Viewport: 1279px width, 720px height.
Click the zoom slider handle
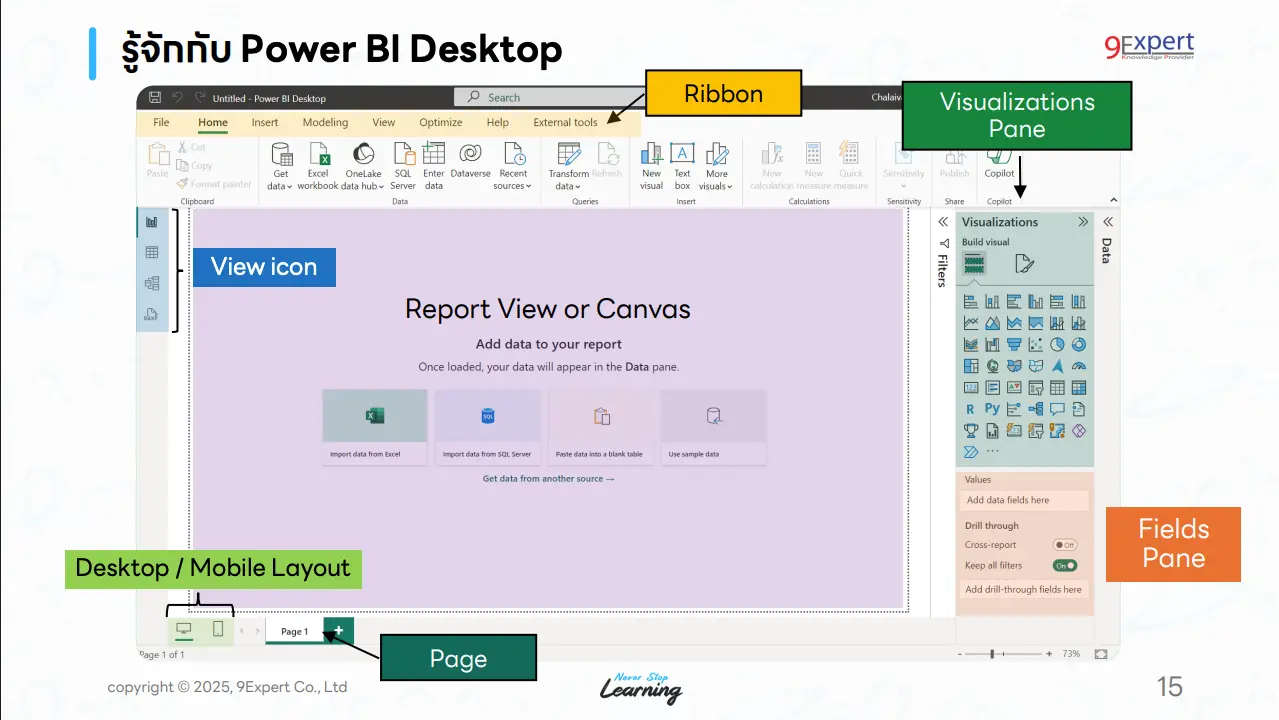point(992,654)
